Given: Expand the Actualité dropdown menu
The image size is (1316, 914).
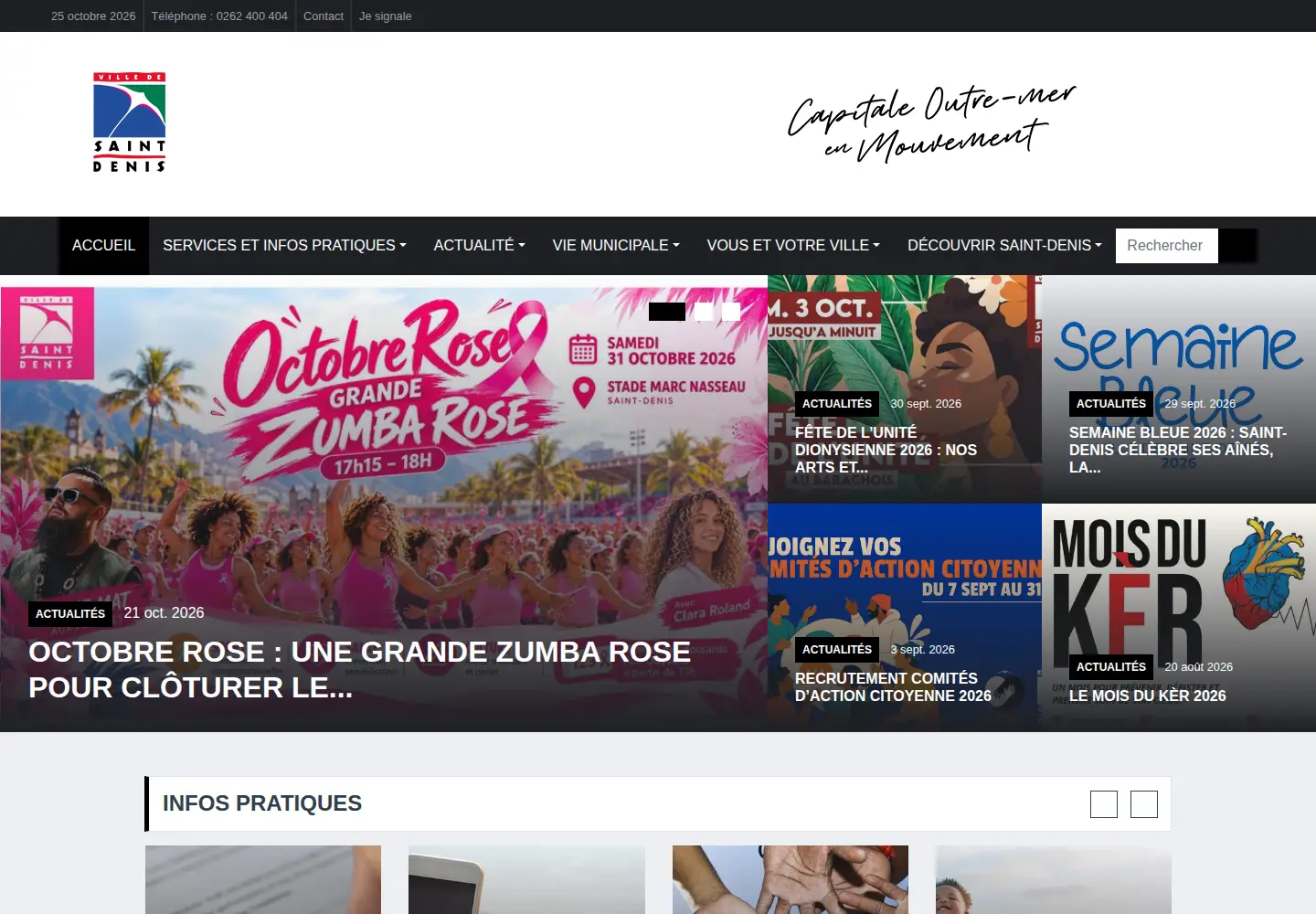Looking at the screenshot, I should click(479, 246).
